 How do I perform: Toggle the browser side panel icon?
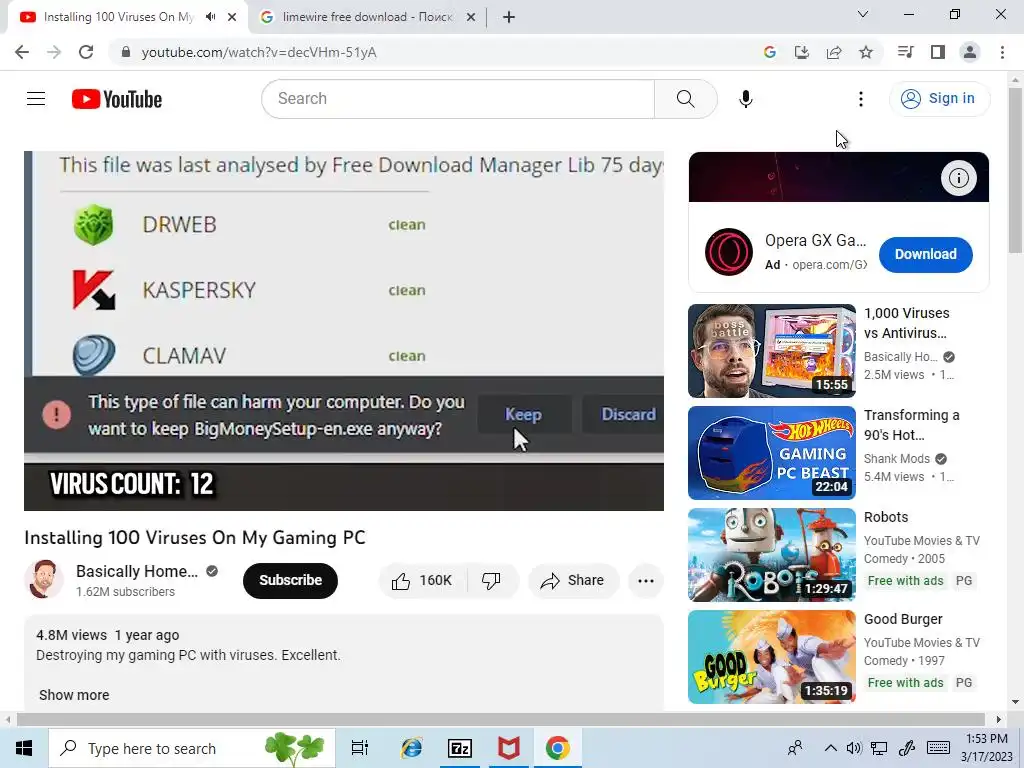click(938, 52)
